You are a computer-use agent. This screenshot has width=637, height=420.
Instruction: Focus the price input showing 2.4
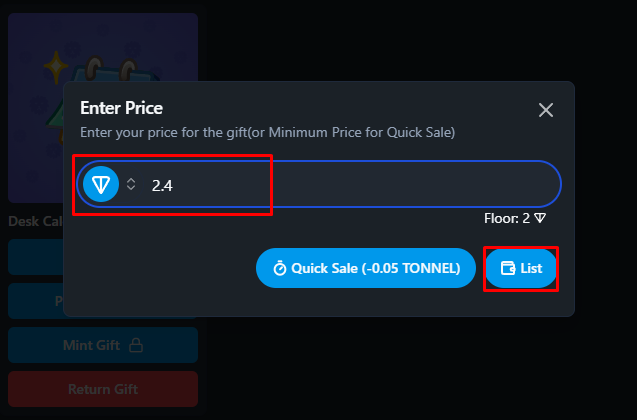319,184
